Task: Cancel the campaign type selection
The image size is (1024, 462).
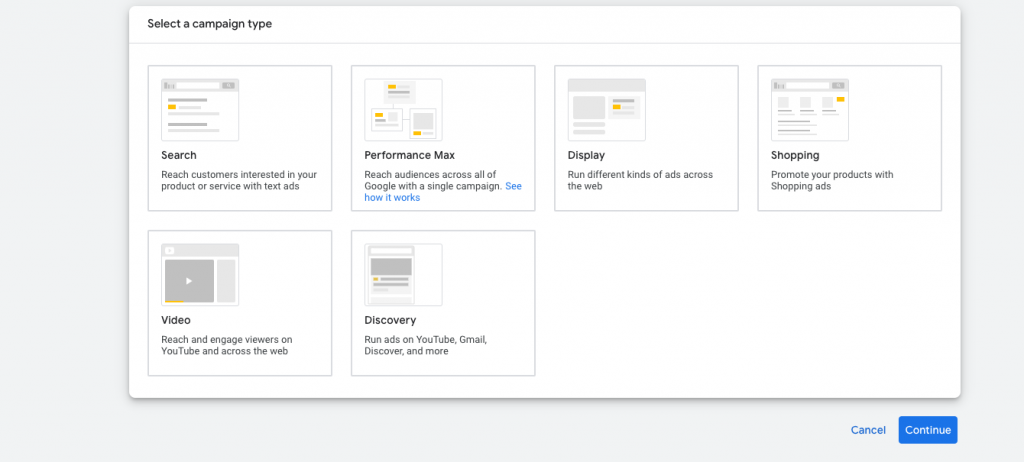Action: pos(868,430)
